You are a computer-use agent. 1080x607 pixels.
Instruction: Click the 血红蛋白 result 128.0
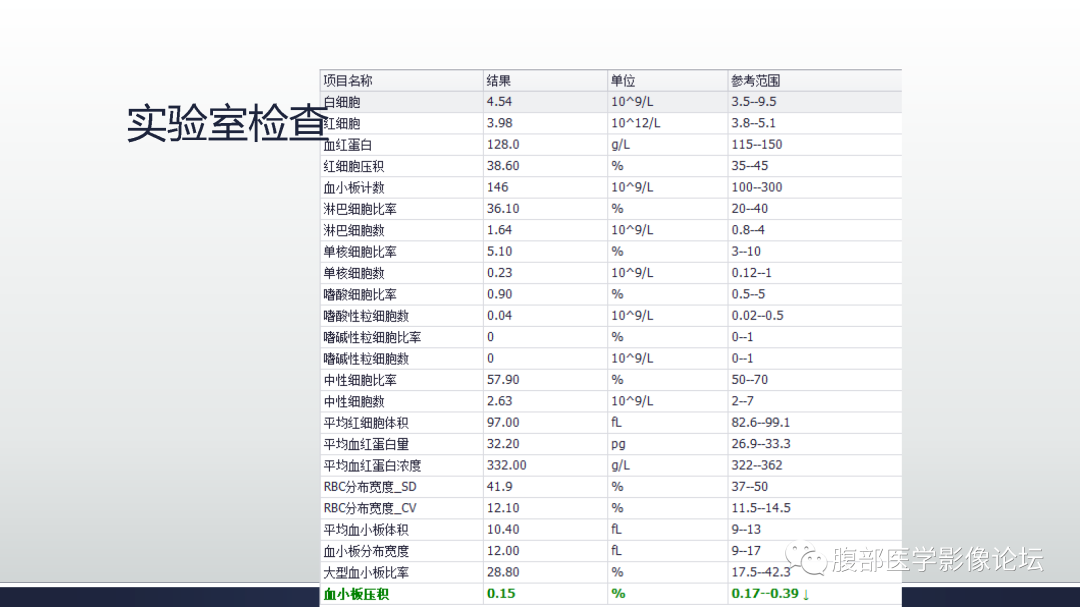[x=503, y=145]
